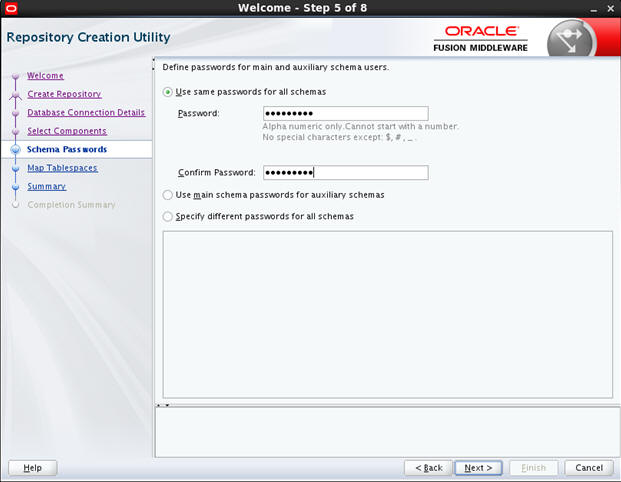Click the Schema Passwords step bullet icon

pyautogui.click(x=15, y=149)
